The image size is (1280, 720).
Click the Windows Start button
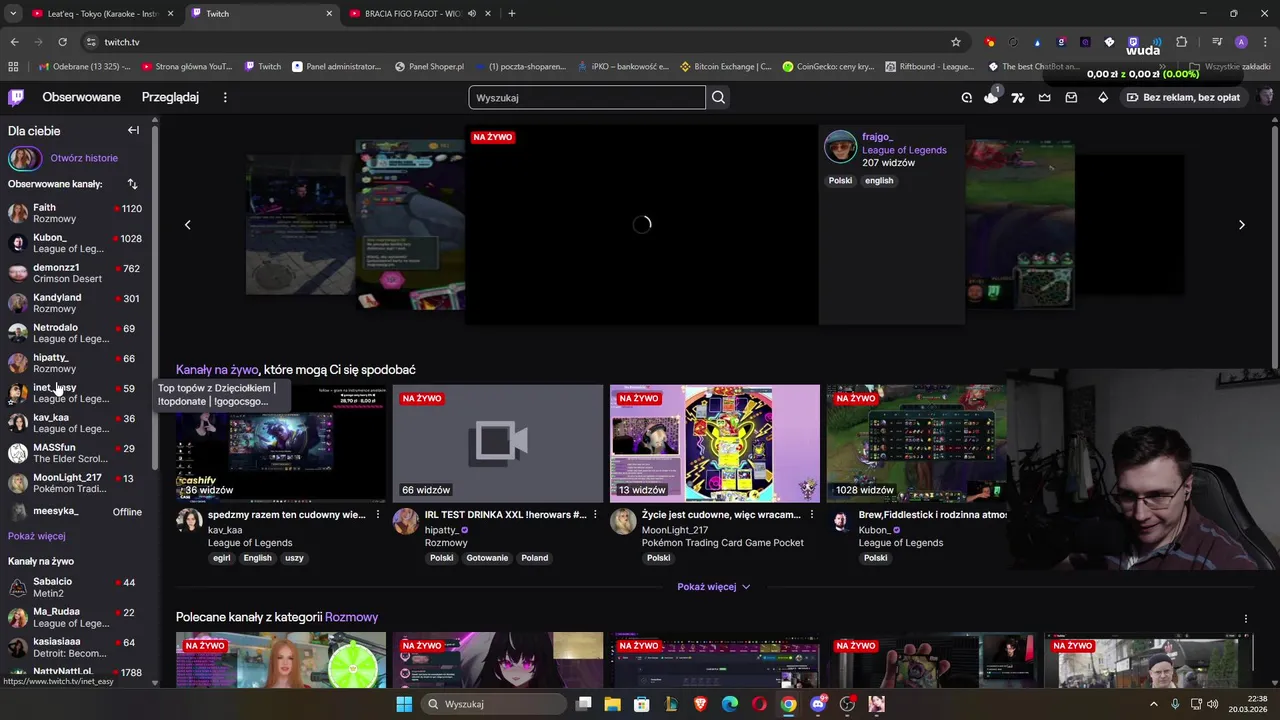(x=404, y=704)
